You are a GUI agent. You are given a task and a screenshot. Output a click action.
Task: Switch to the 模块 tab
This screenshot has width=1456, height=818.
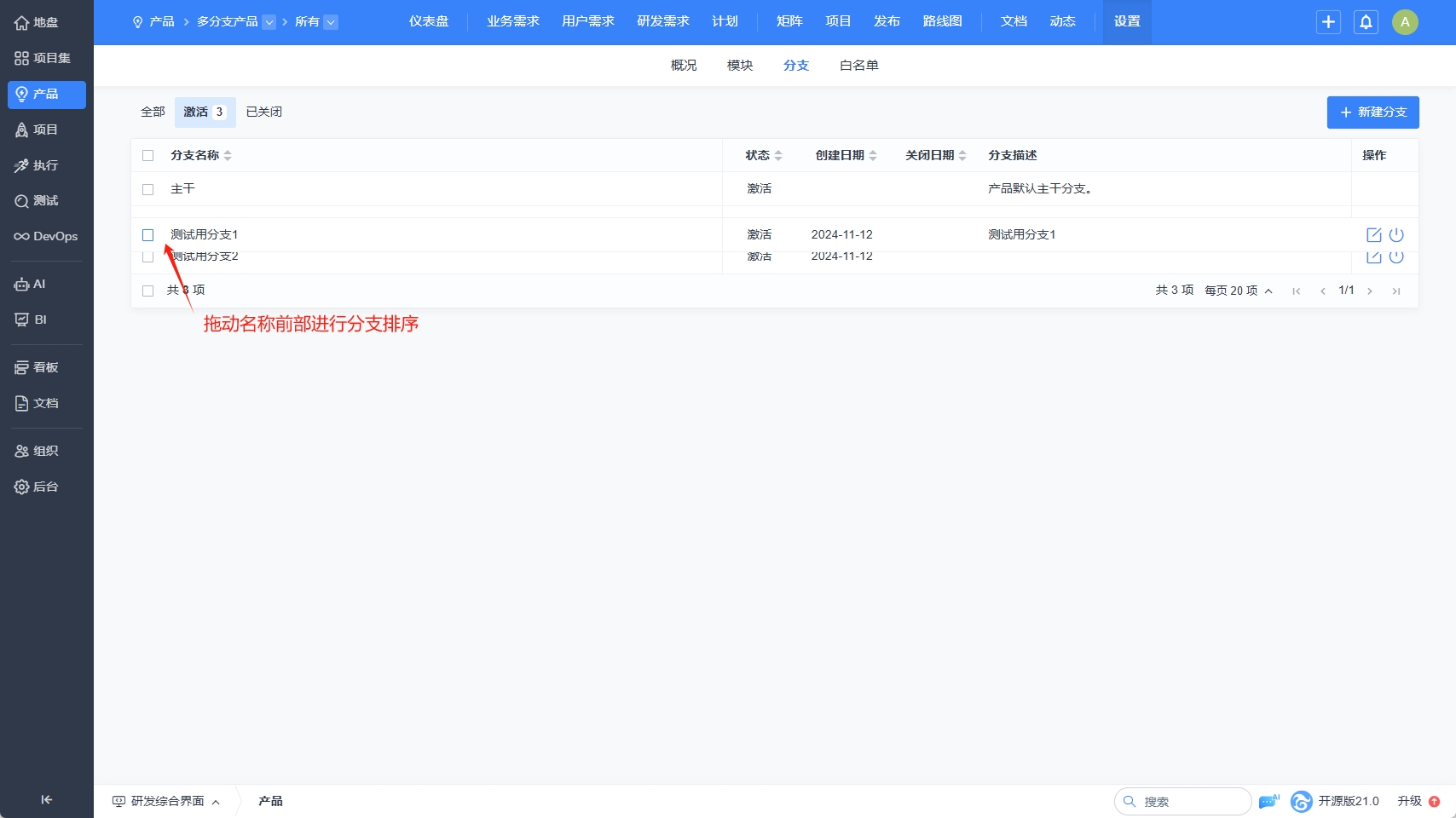coord(739,66)
